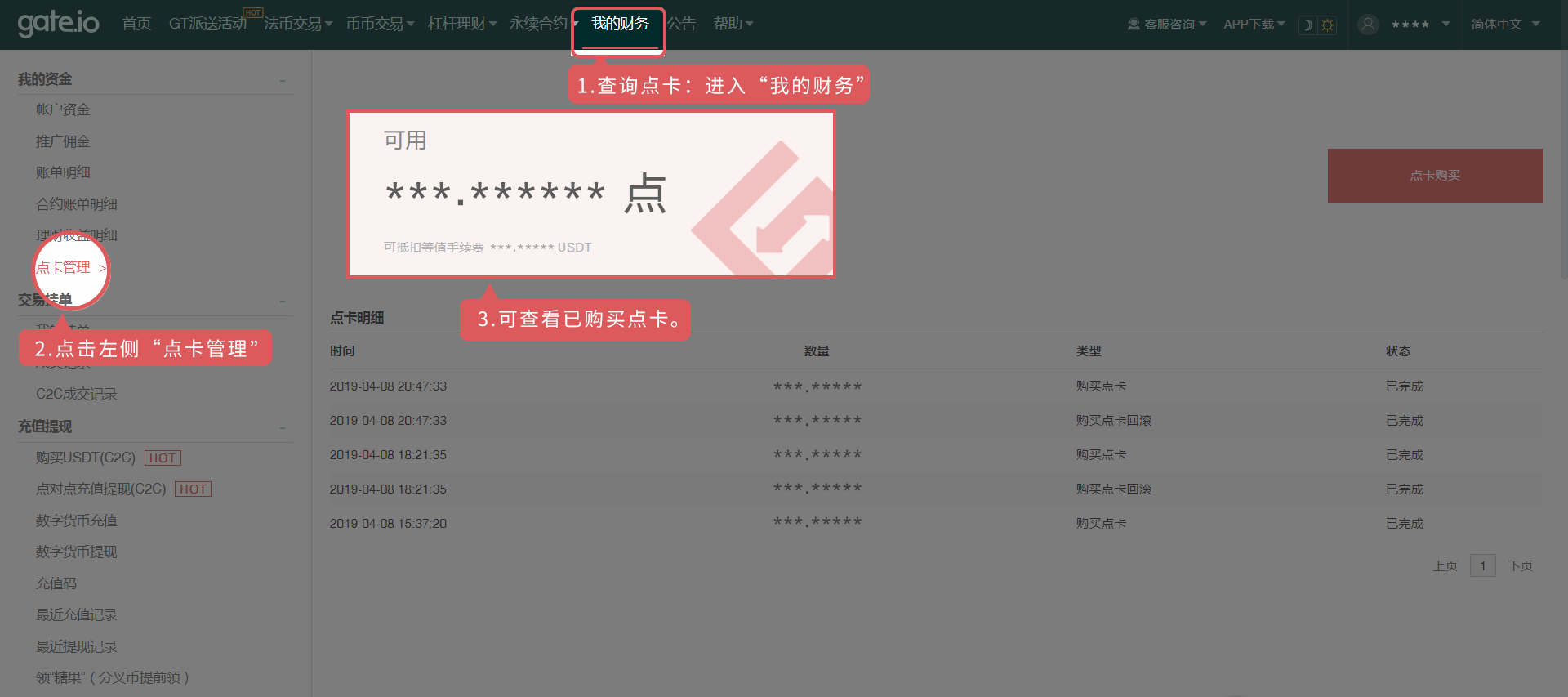The width and height of the screenshot is (1568, 697).
Task: Open 帐户资金 in the sidebar
Action: [x=63, y=109]
